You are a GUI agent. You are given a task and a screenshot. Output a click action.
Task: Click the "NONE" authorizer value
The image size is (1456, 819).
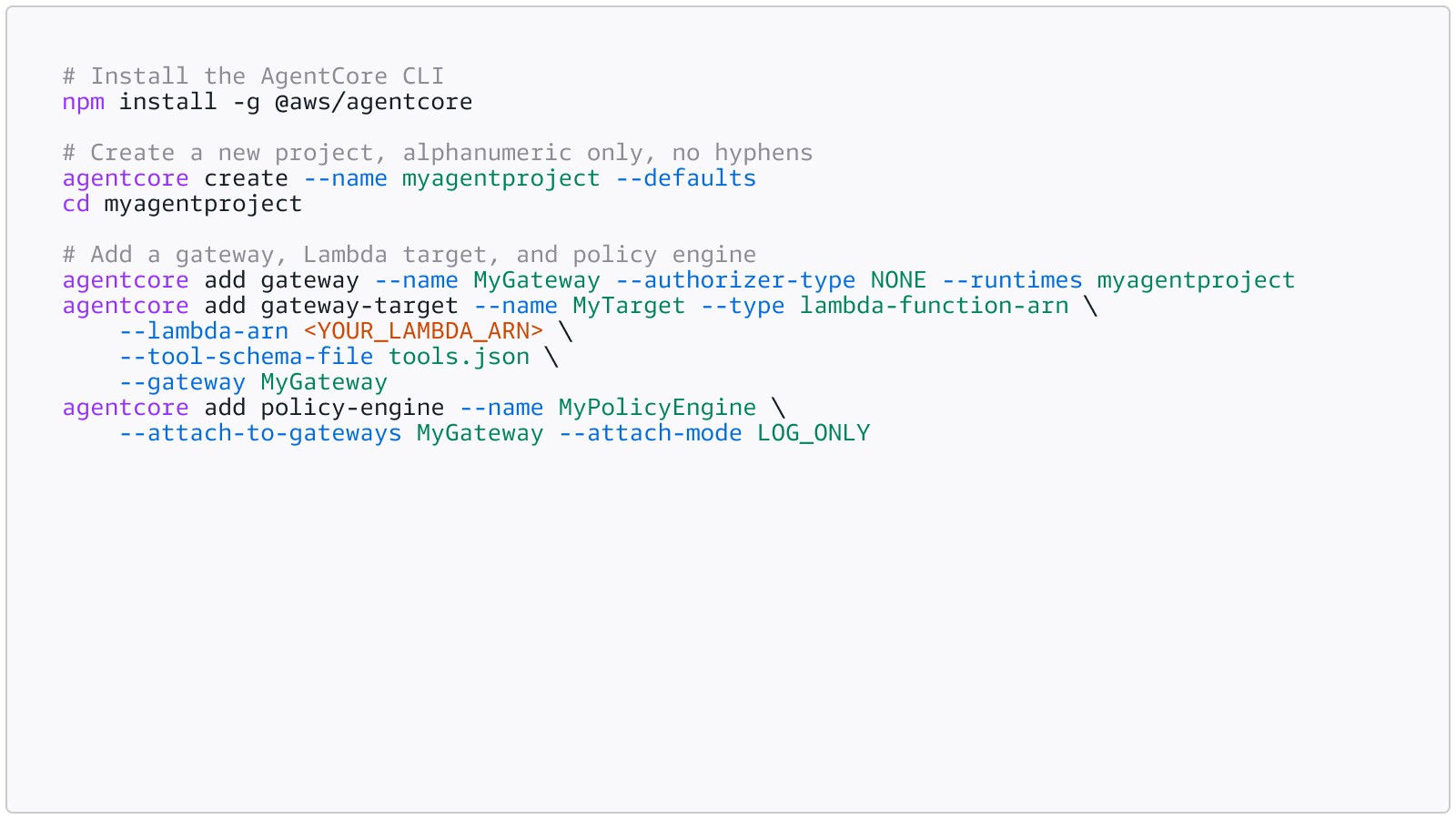(x=898, y=280)
